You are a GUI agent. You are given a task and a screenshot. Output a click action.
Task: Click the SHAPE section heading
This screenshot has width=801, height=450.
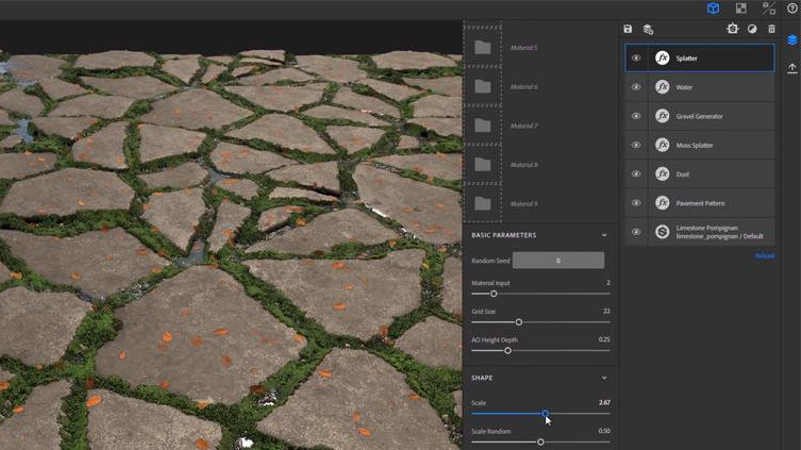click(x=482, y=378)
